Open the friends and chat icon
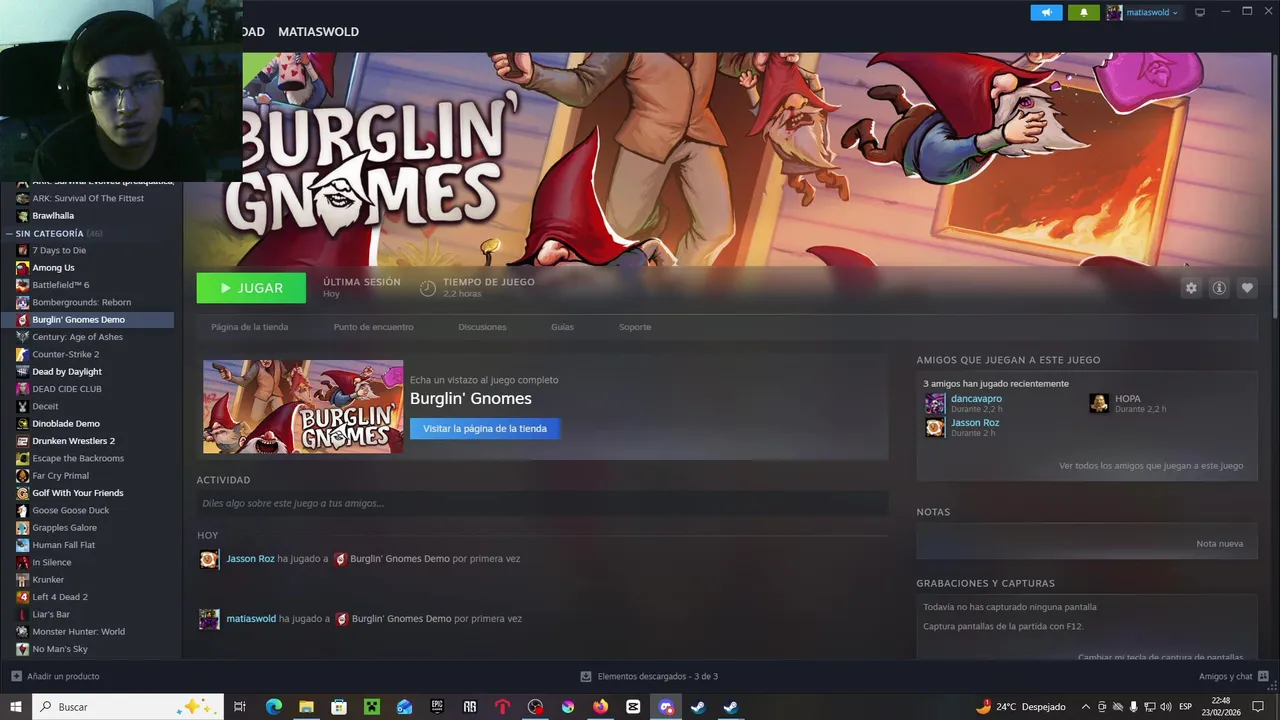 [1264, 677]
